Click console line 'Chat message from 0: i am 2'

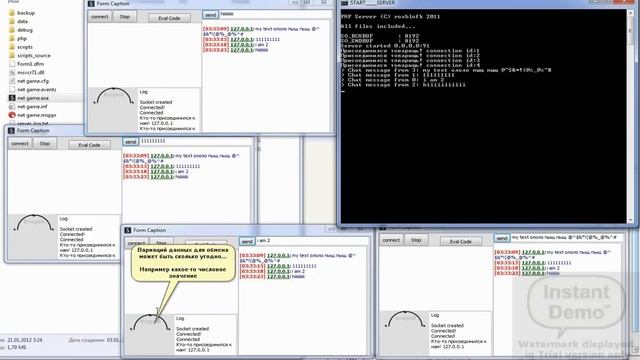(392, 80)
